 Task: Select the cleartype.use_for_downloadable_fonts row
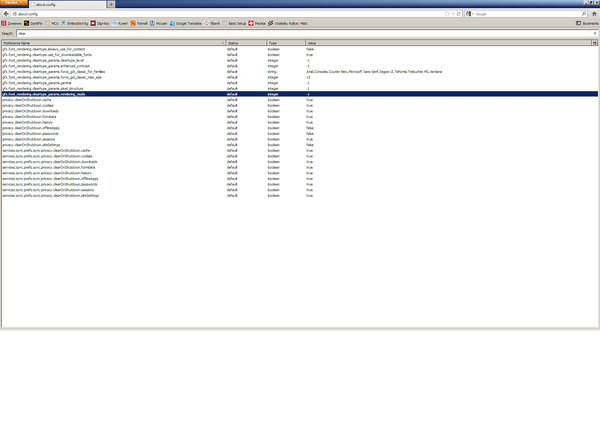tap(300, 55)
